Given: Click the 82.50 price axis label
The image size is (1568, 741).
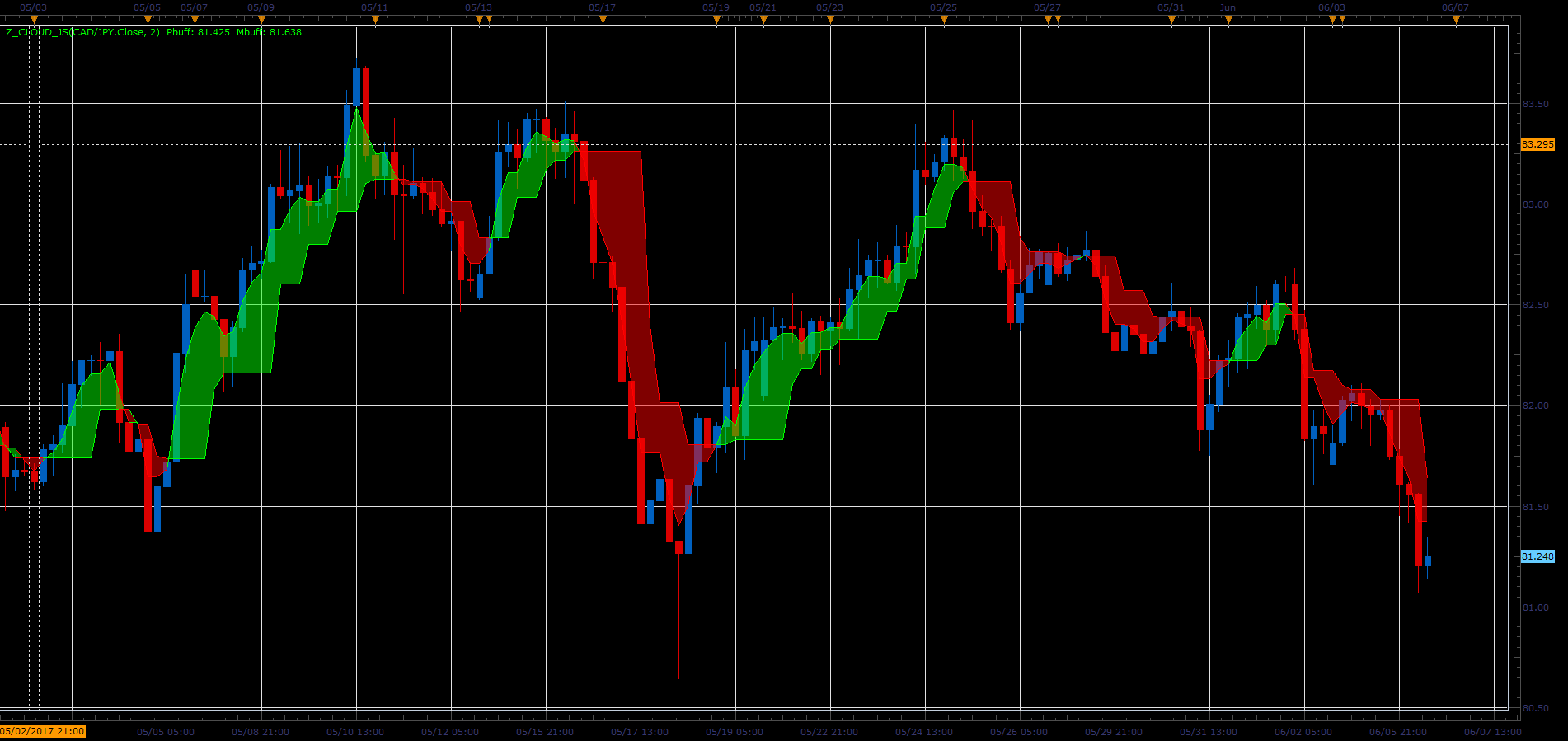Looking at the screenshot, I should [1535, 305].
